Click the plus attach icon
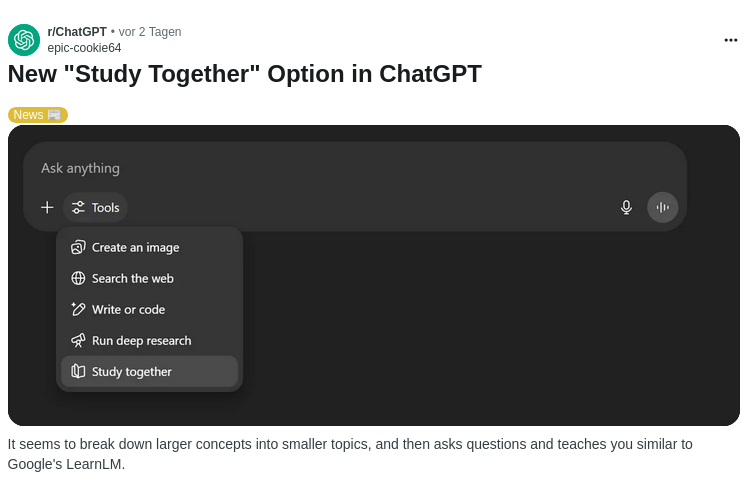Viewport: 748px width, 486px height. 47,207
